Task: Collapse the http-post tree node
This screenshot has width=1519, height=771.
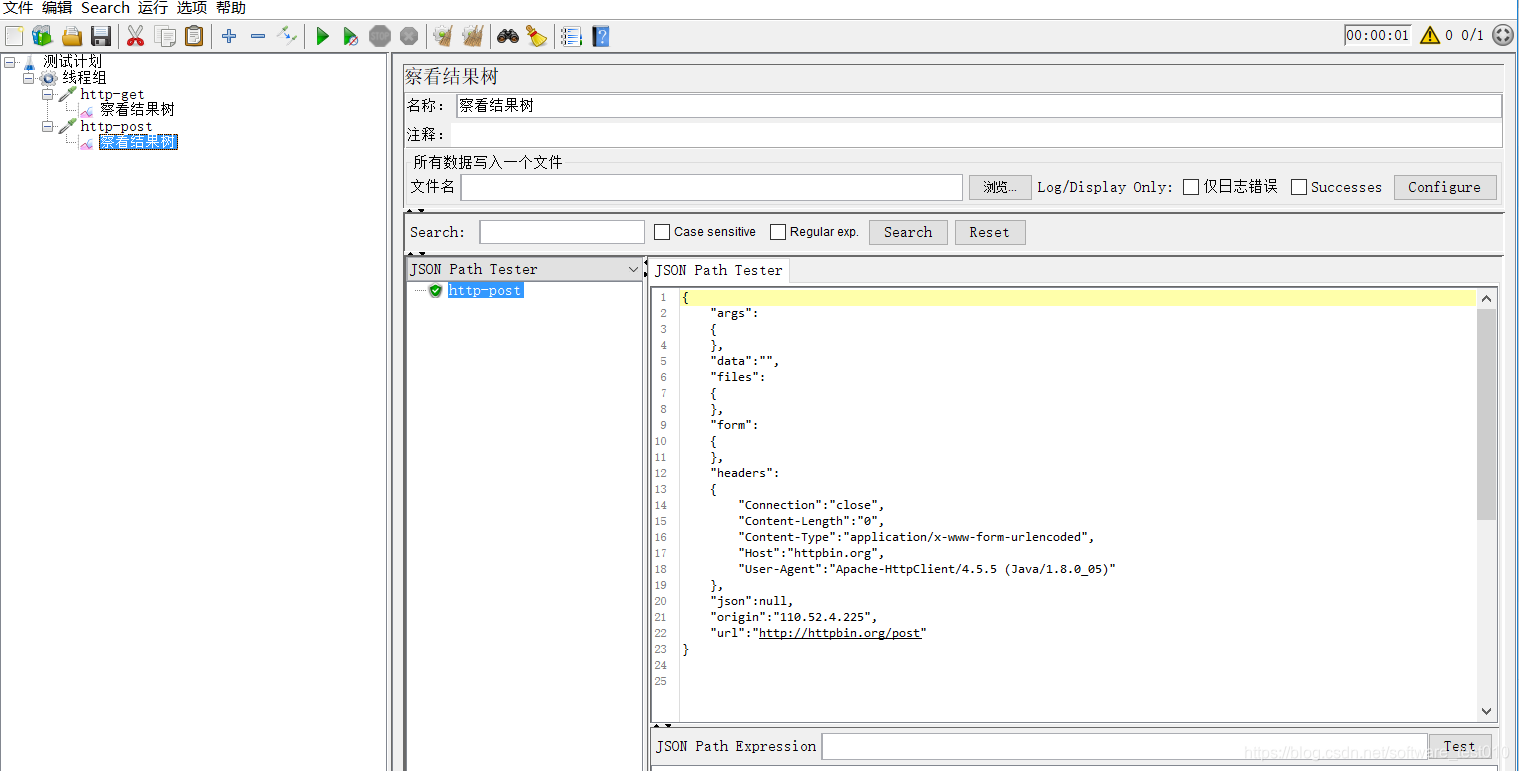Action: pos(48,127)
